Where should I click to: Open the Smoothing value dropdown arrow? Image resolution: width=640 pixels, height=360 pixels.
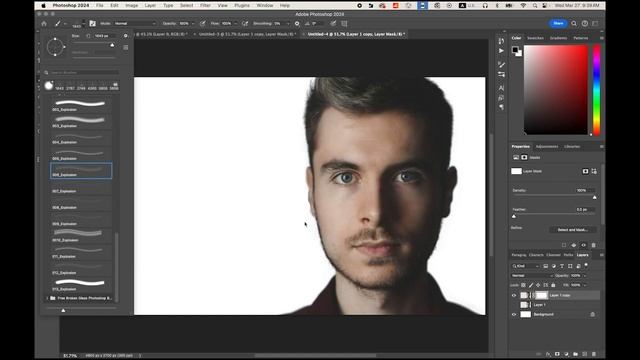[x=288, y=24]
